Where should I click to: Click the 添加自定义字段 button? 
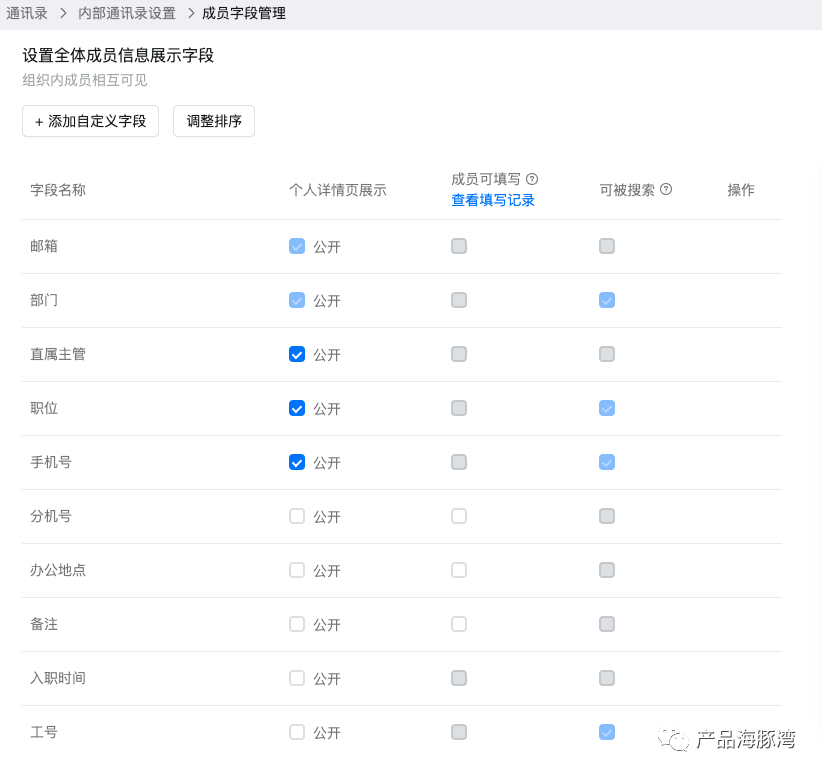point(90,121)
